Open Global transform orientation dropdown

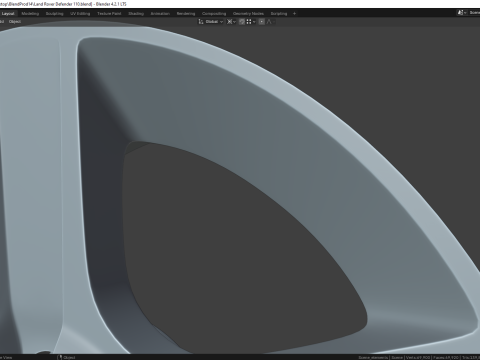(x=211, y=22)
